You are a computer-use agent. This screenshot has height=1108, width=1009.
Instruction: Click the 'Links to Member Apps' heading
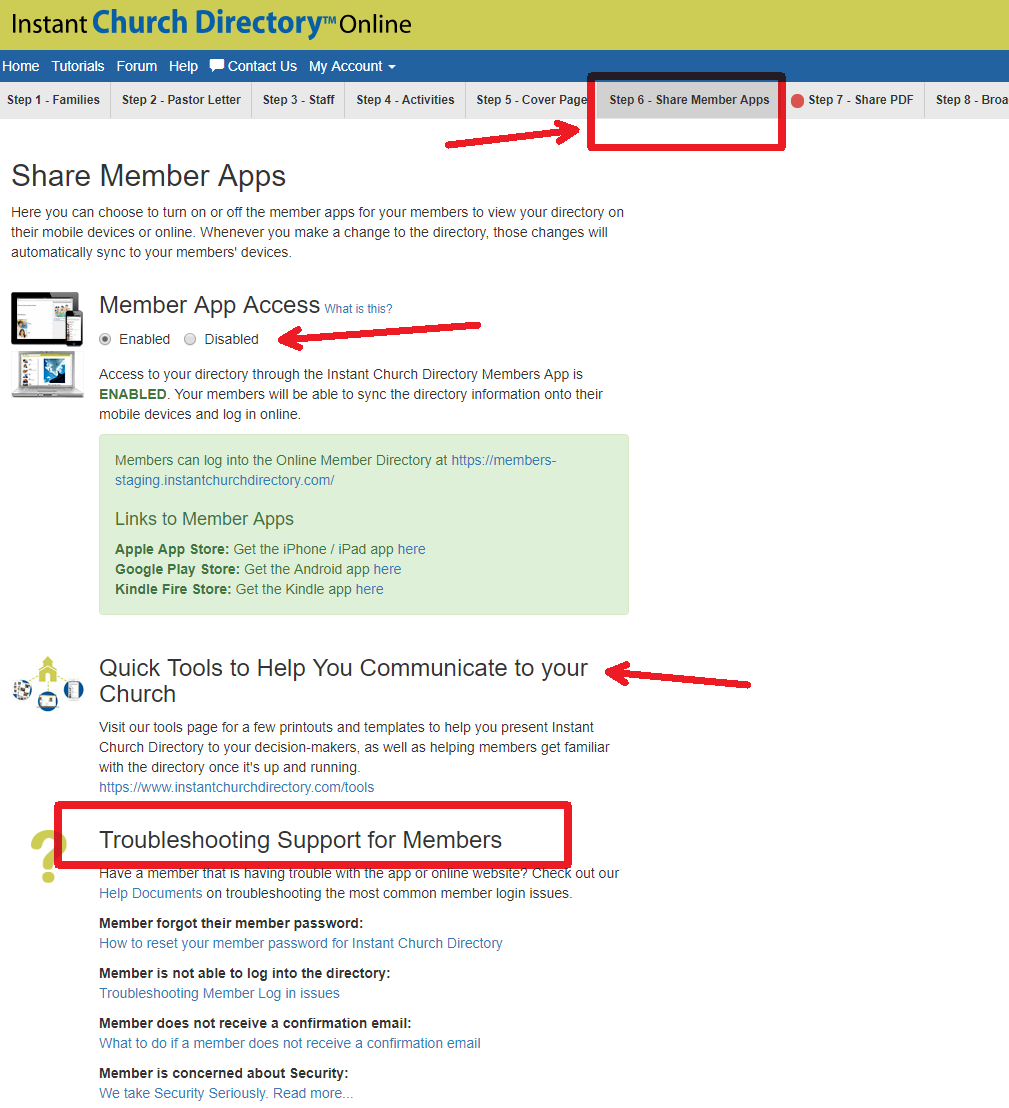tap(204, 519)
